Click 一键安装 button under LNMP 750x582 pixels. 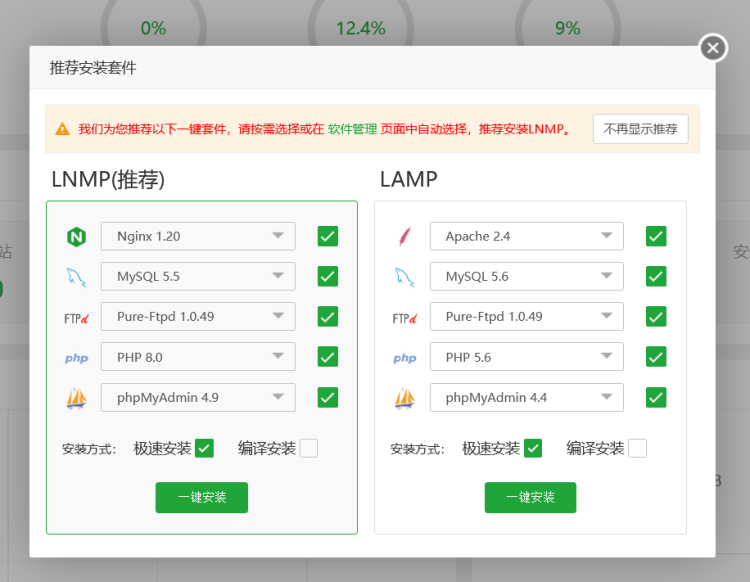(x=202, y=497)
